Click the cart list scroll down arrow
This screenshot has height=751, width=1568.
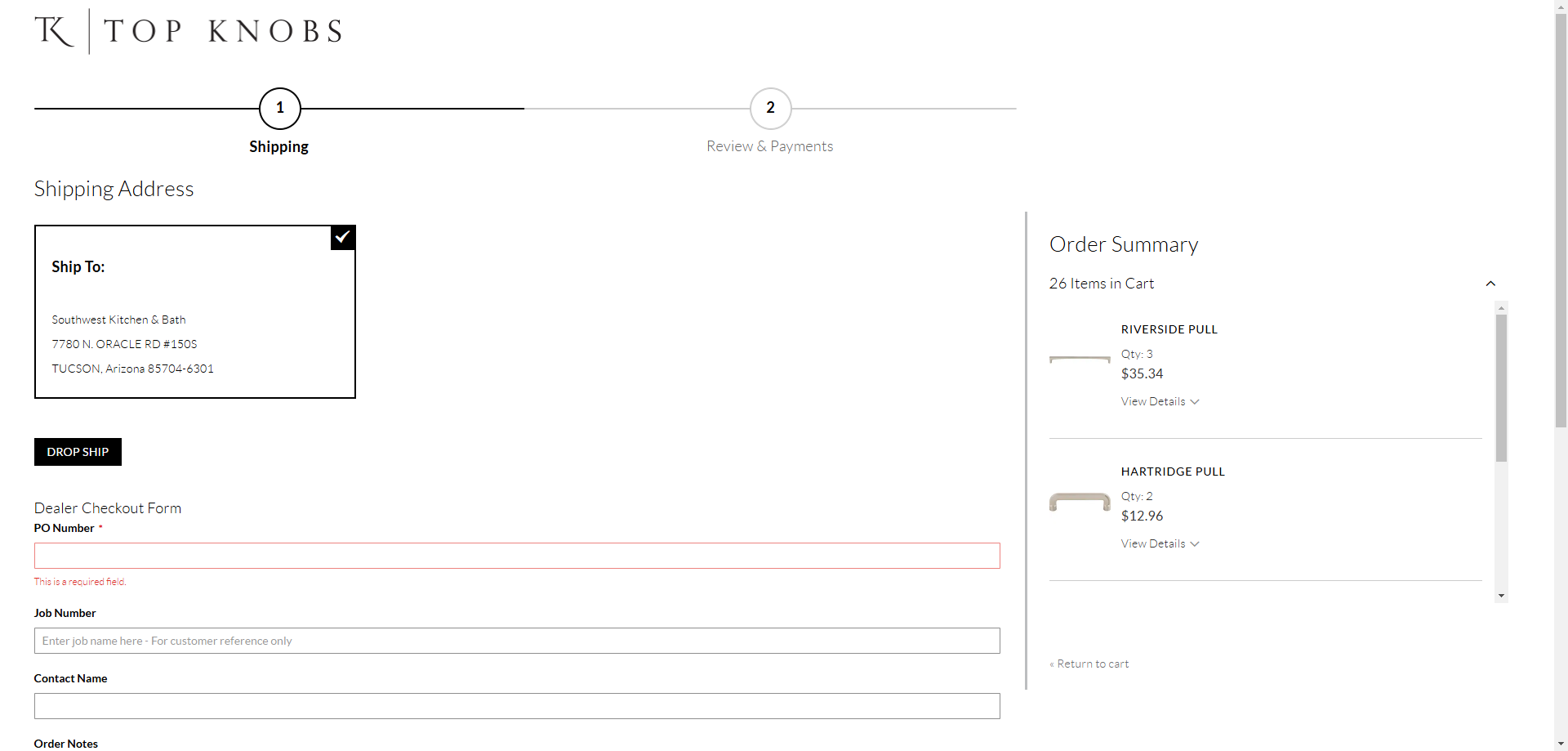[1501, 596]
